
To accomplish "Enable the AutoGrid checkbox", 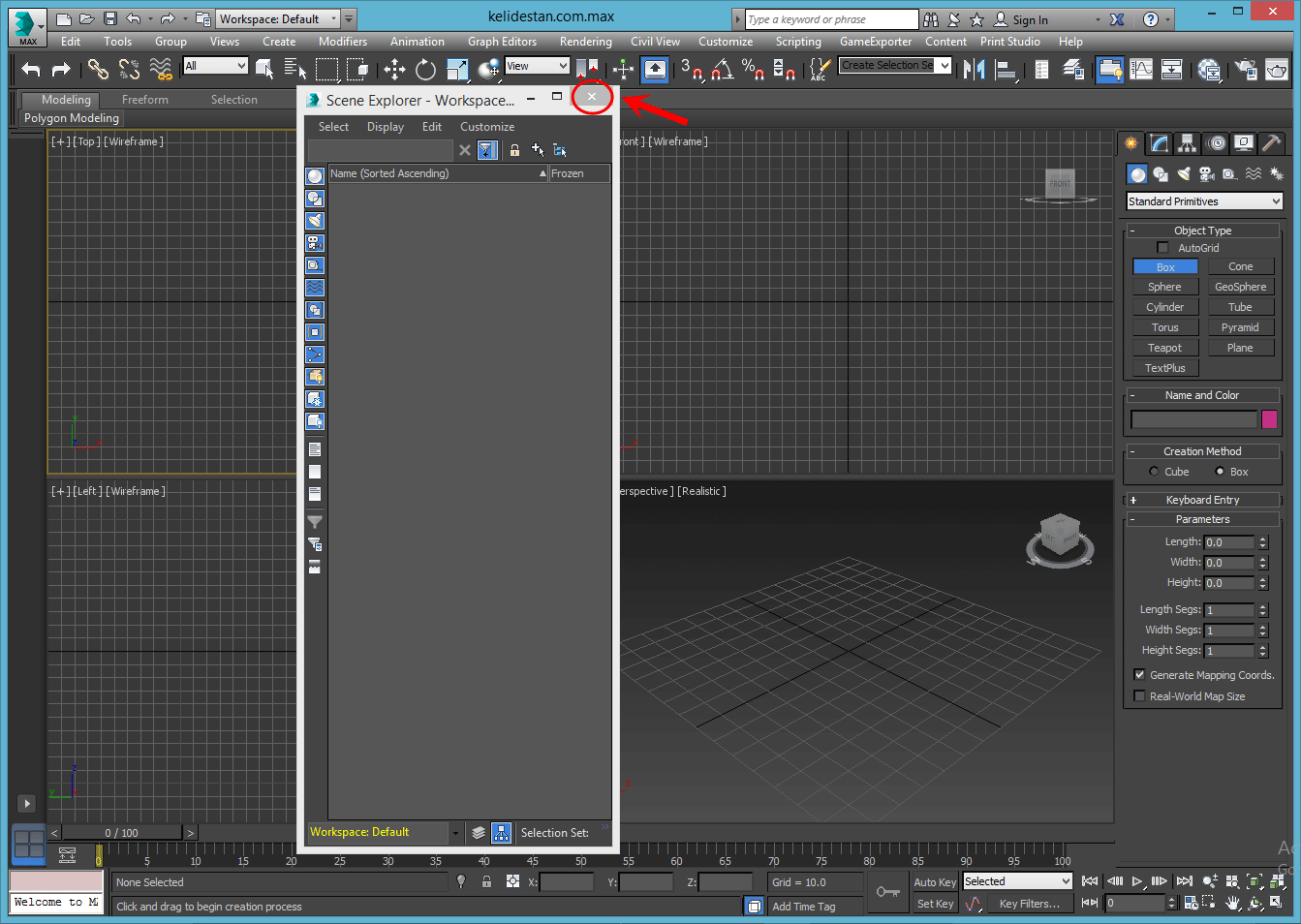I will [x=1162, y=248].
